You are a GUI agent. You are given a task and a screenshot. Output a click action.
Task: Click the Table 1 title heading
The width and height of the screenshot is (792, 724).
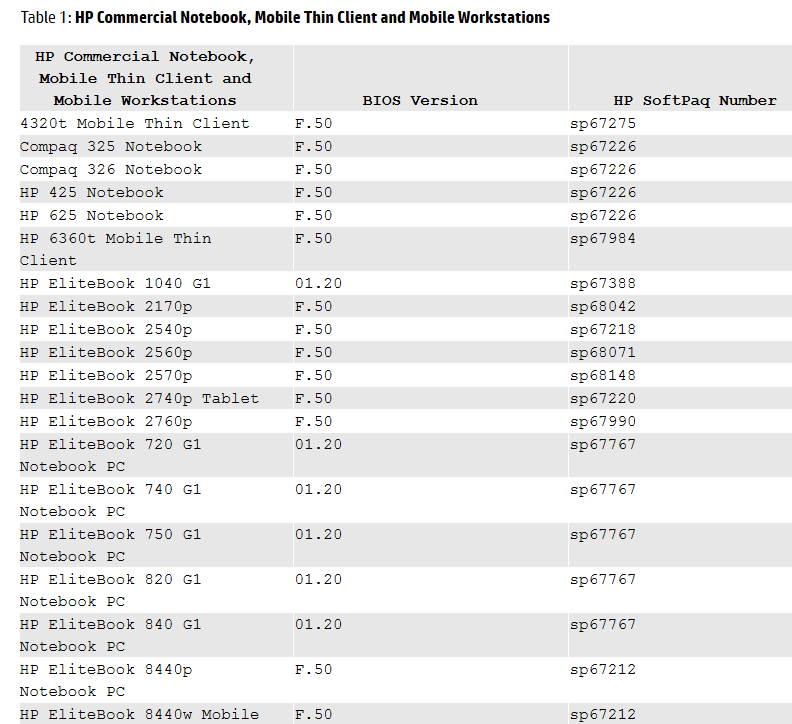(x=285, y=18)
